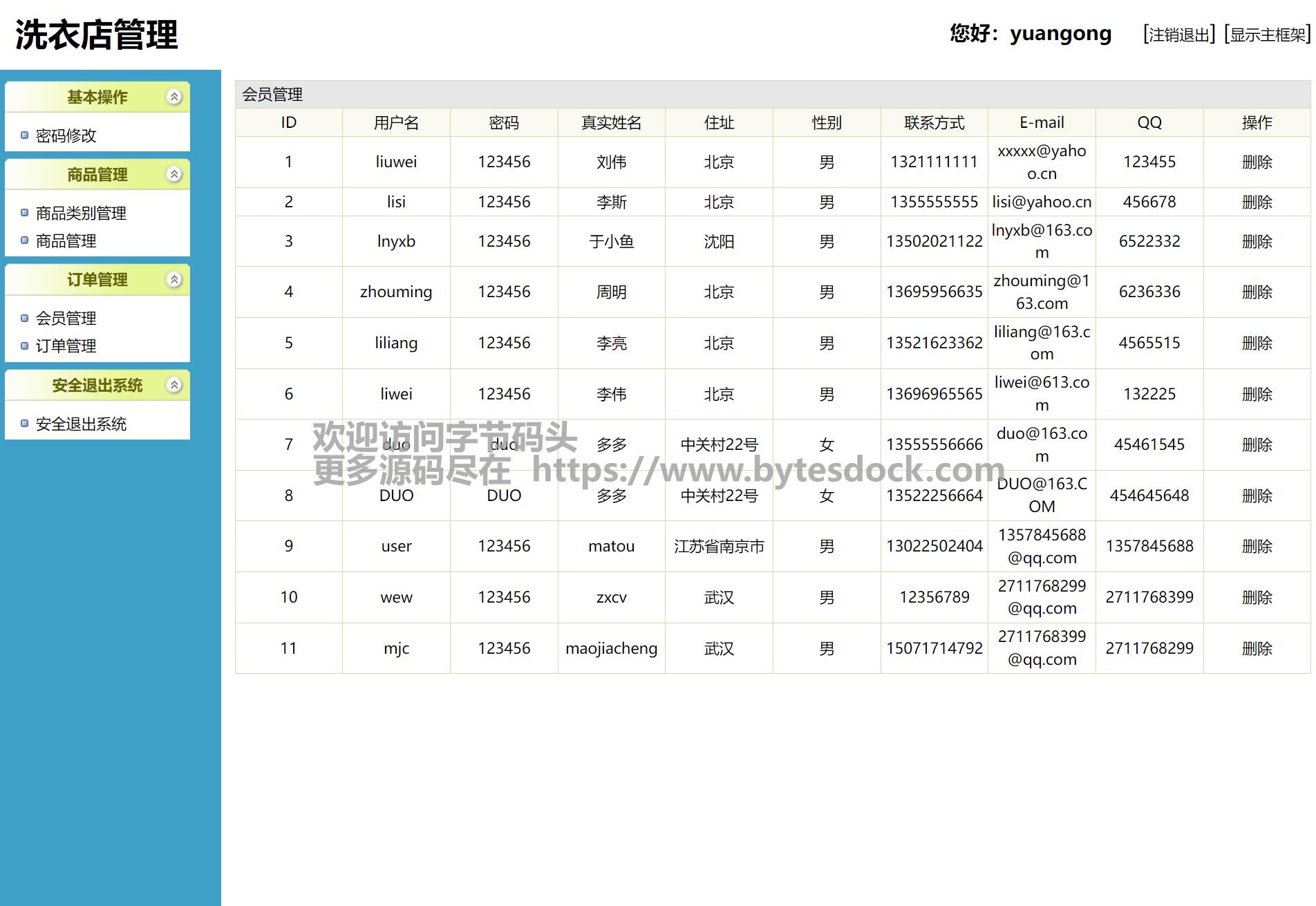The image size is (1316, 906).
Task: Collapse the 基本操作 panel chevron icon
Action: pos(175,97)
